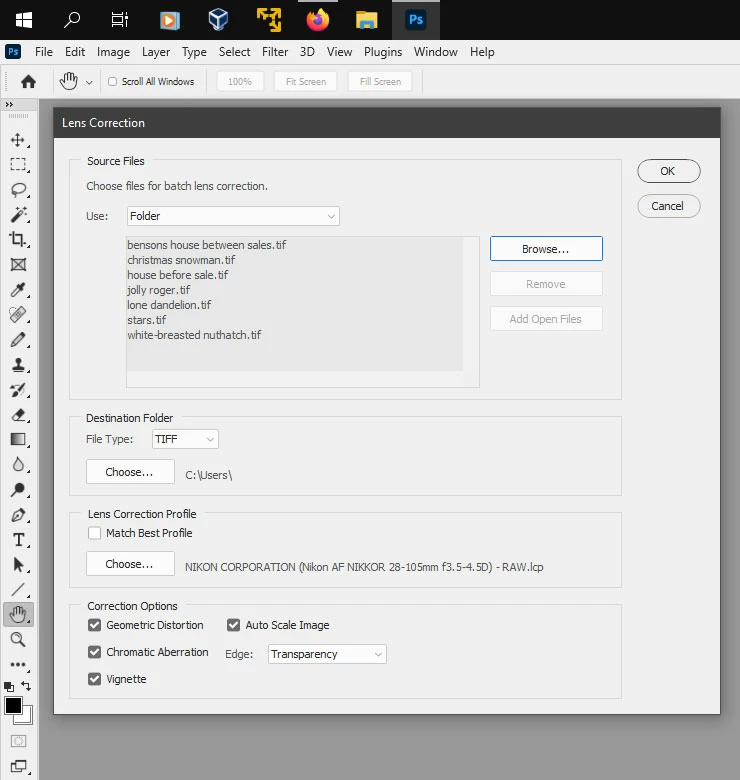Select the Eraser tool
The height and width of the screenshot is (780, 740).
pos(18,414)
